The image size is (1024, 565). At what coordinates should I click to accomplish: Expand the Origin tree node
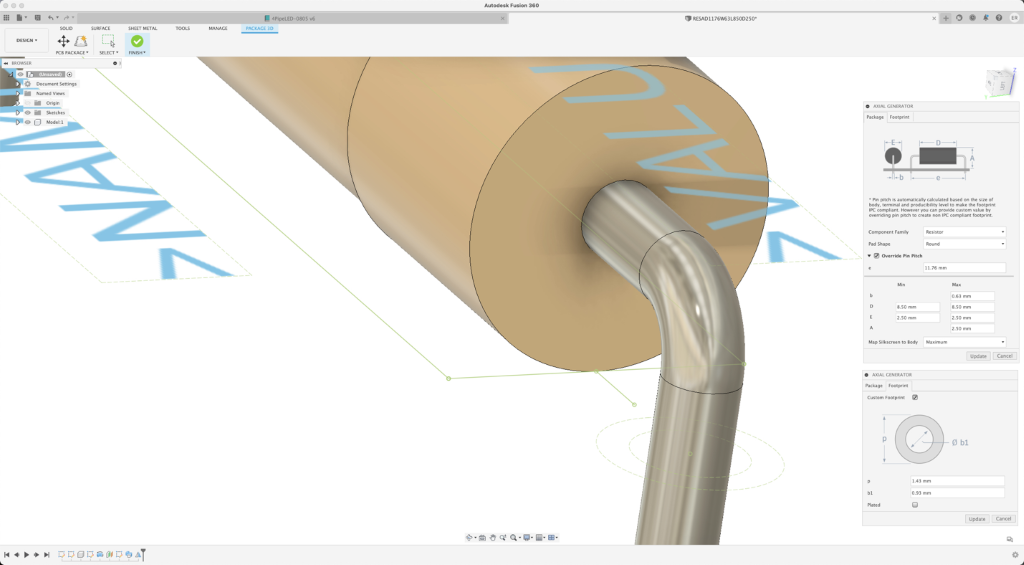(18, 103)
